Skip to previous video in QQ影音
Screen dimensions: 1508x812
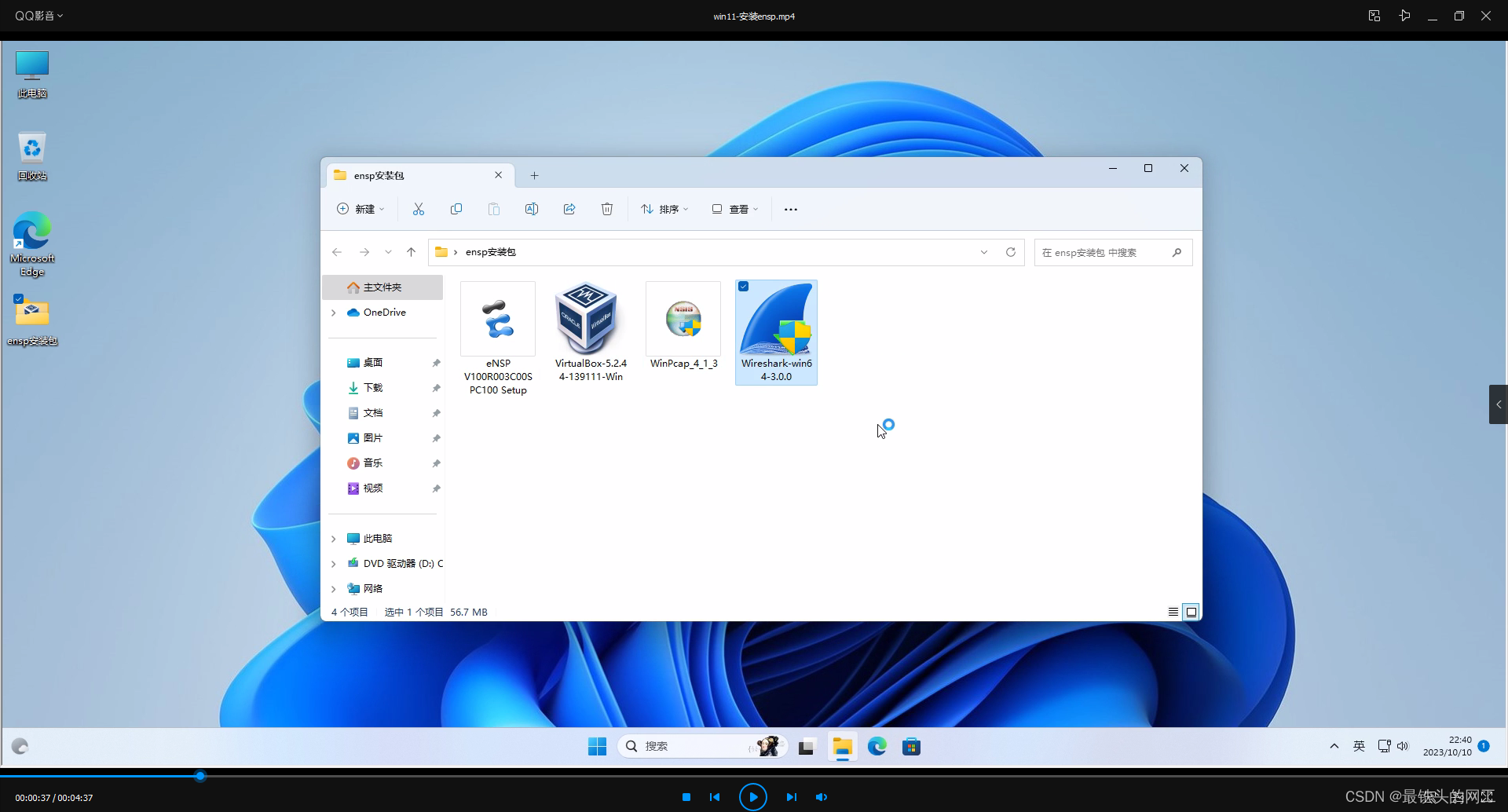pyautogui.click(x=715, y=797)
